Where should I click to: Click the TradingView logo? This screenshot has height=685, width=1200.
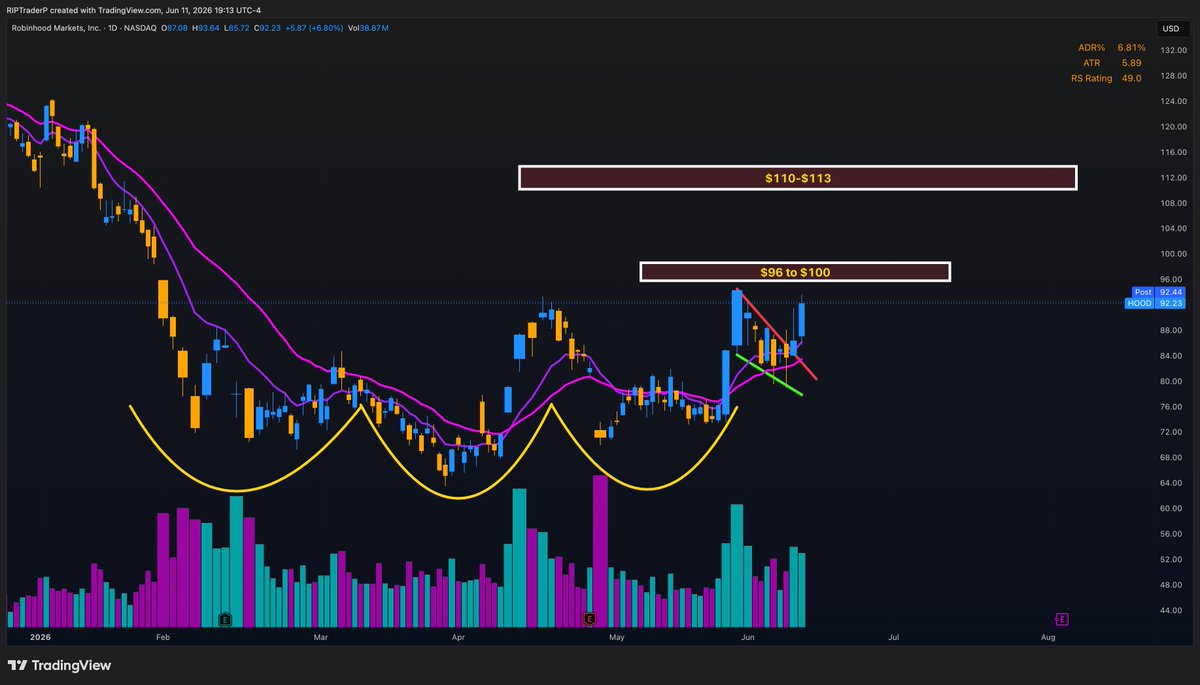pos(60,665)
